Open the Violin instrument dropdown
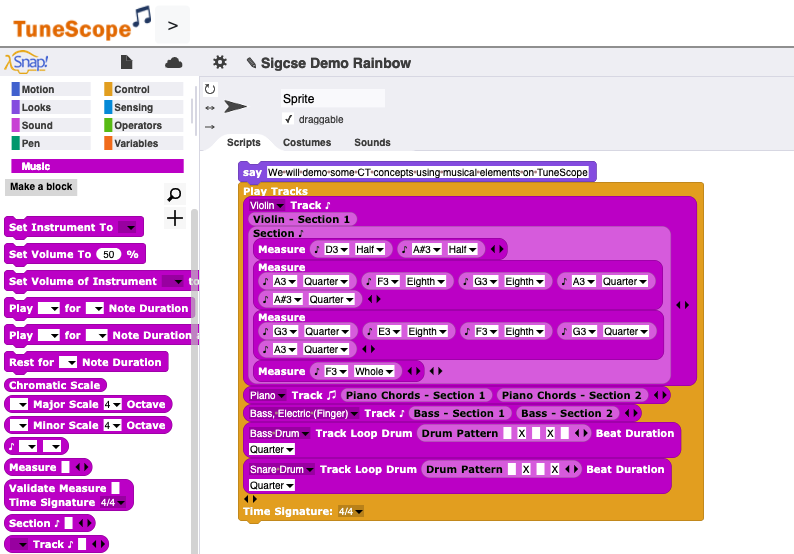The height and width of the screenshot is (554, 794). (x=266, y=205)
